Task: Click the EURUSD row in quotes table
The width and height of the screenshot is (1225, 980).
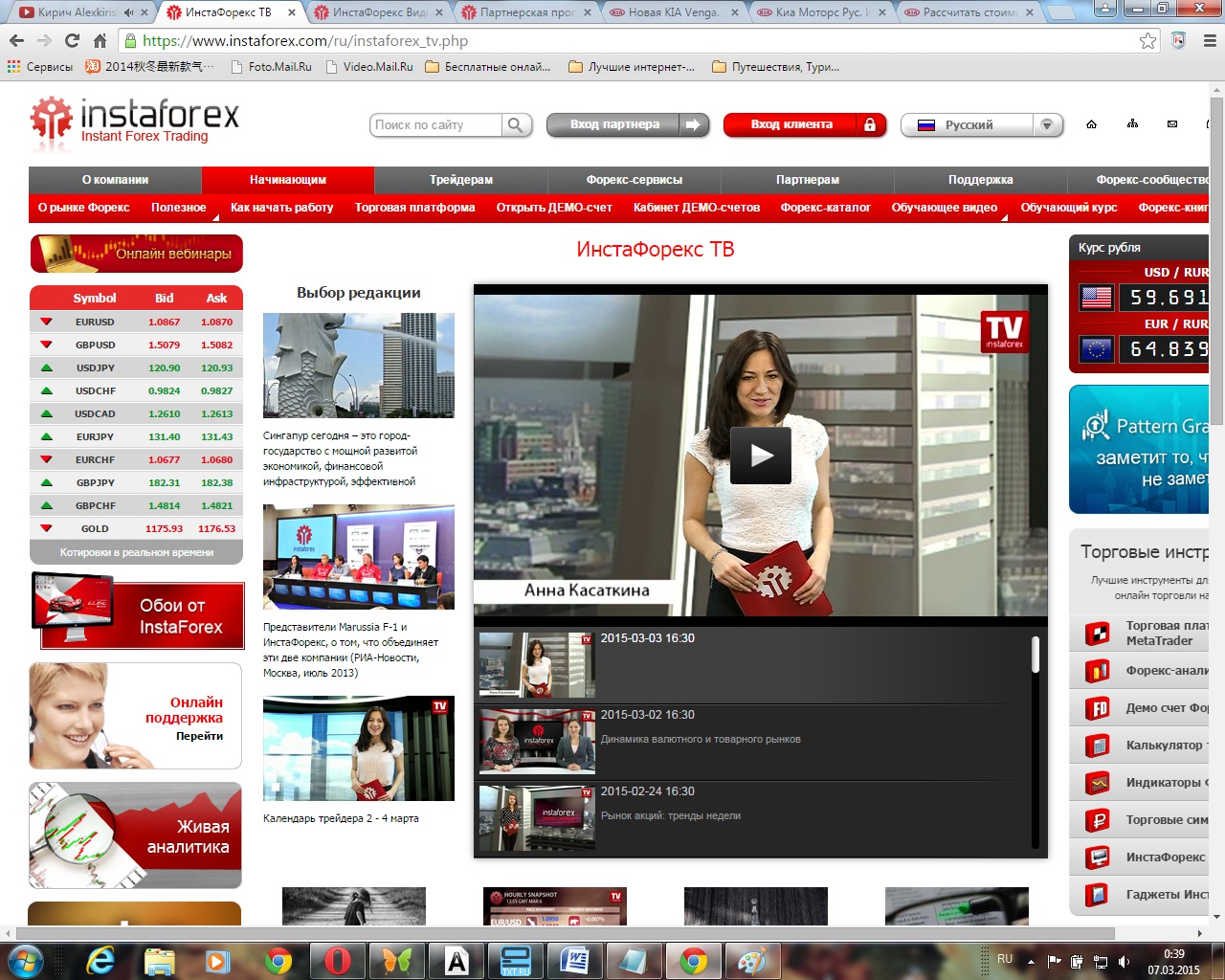Action: [137, 323]
